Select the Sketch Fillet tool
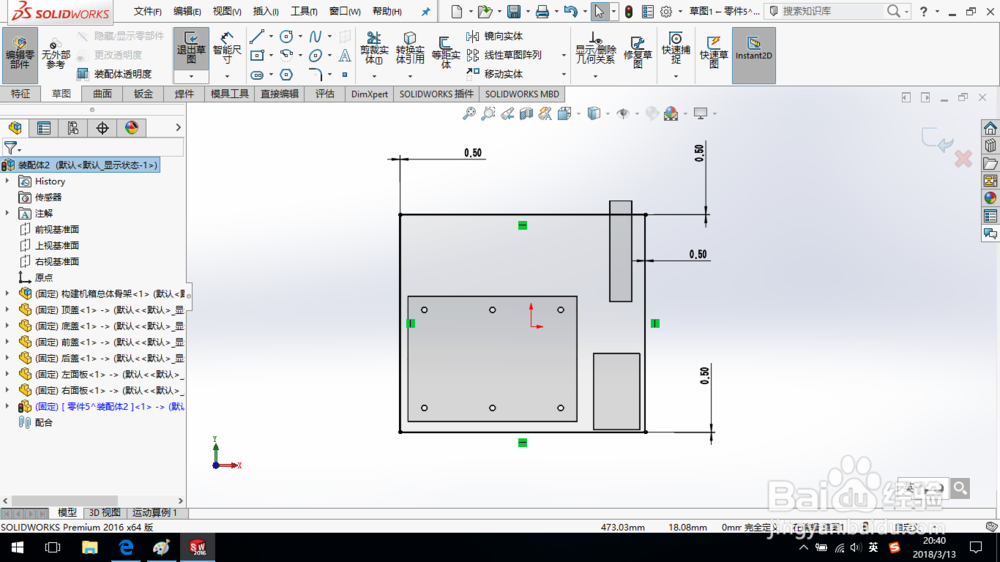This screenshot has width=1000, height=562. click(x=315, y=75)
